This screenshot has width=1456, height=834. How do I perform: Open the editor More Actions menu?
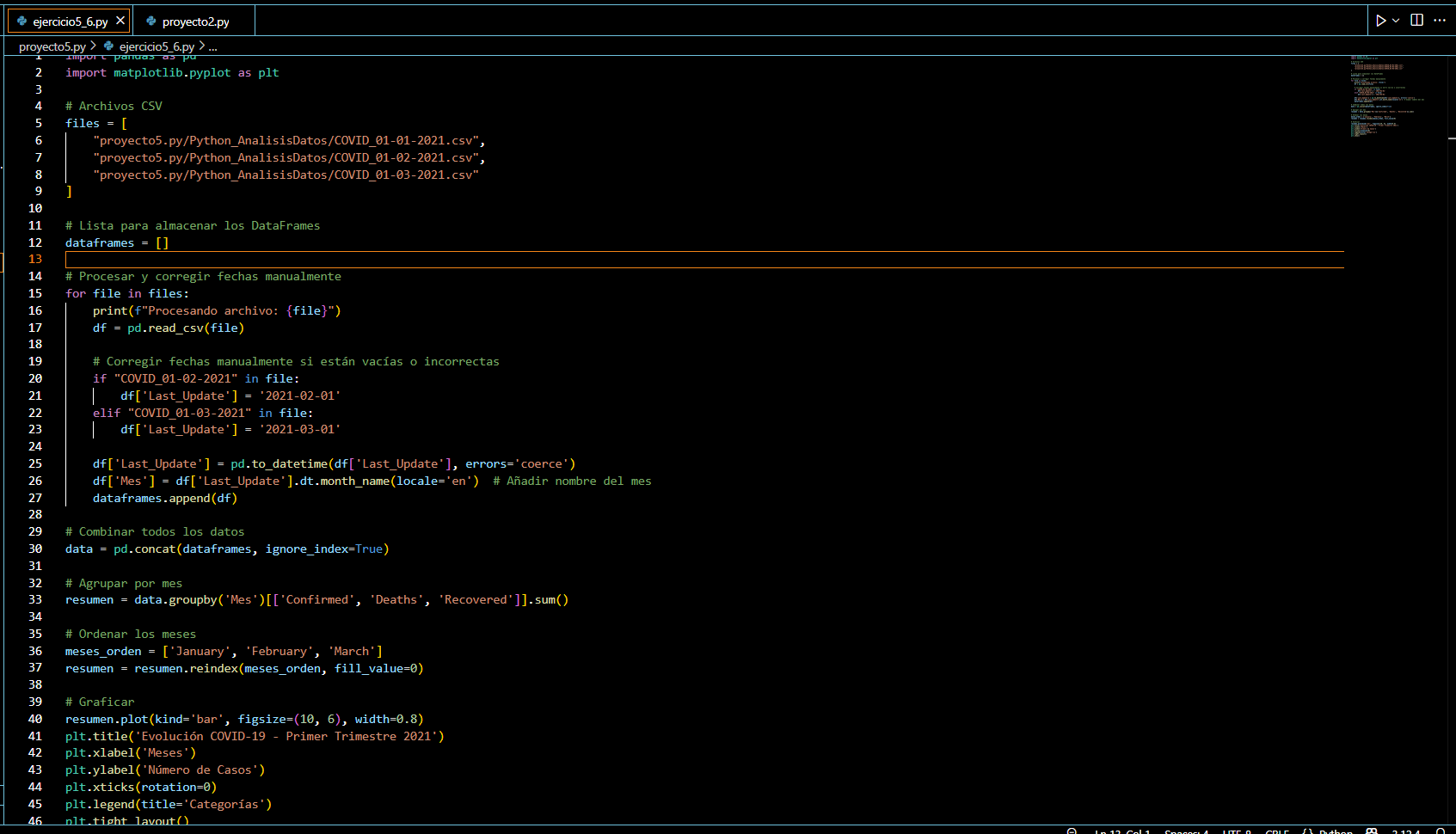coord(1440,21)
